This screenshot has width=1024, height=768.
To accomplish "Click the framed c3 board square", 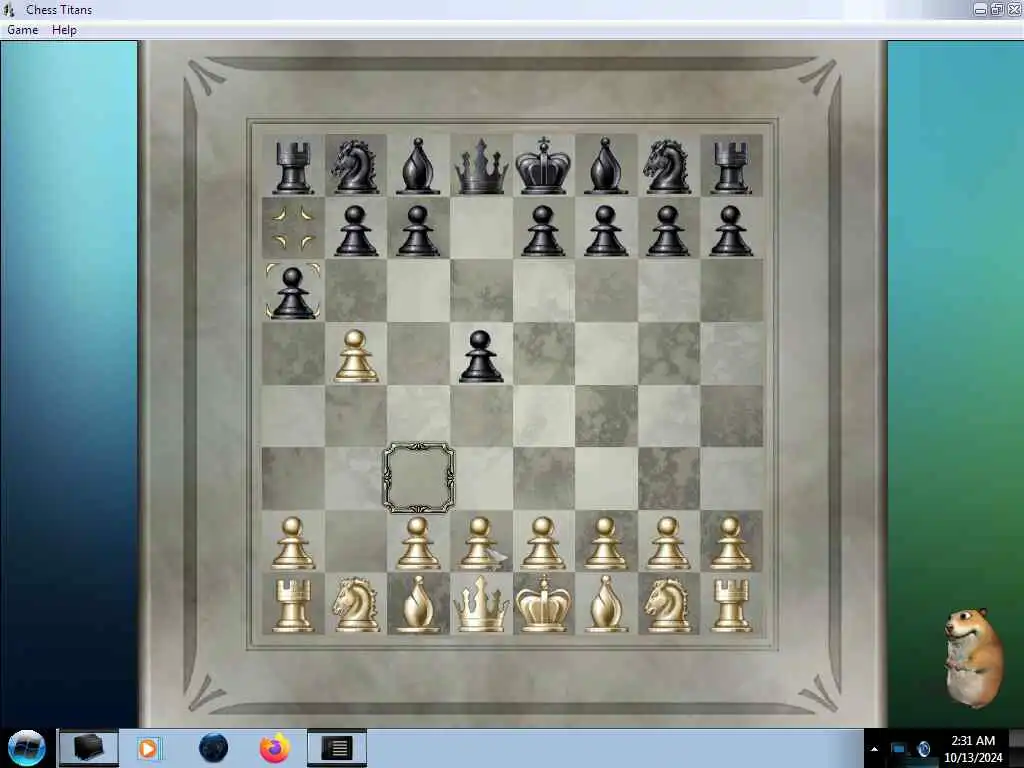I will pyautogui.click(x=418, y=478).
